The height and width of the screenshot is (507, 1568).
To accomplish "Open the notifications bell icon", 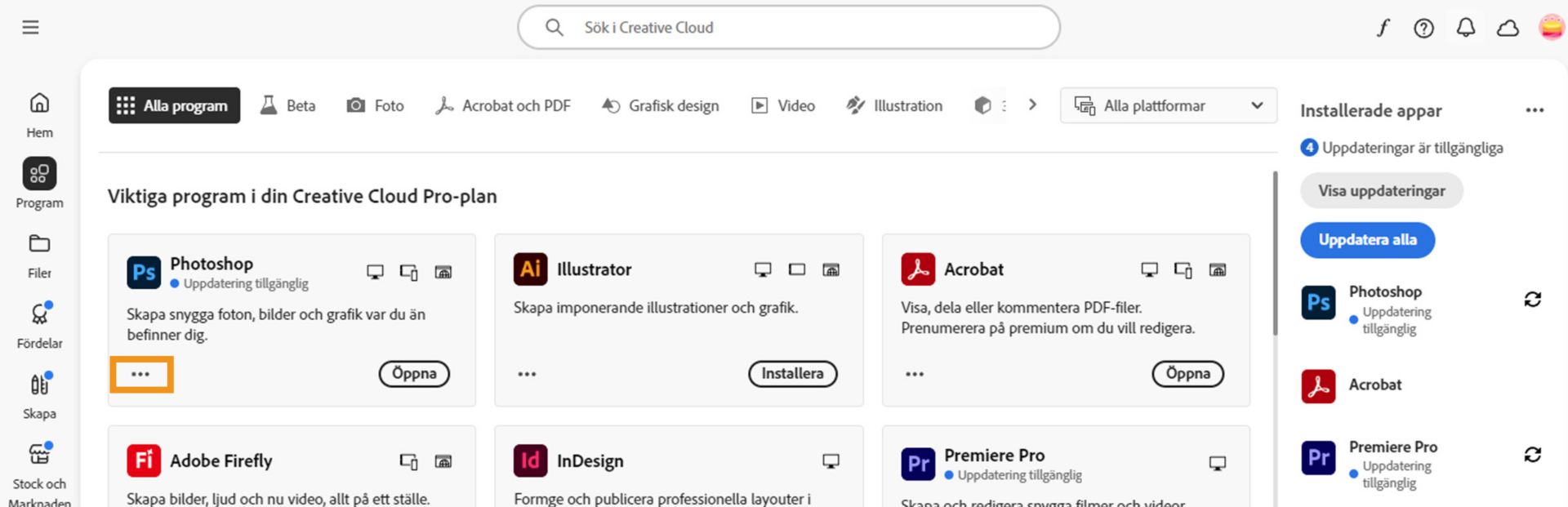I will coord(1466,29).
